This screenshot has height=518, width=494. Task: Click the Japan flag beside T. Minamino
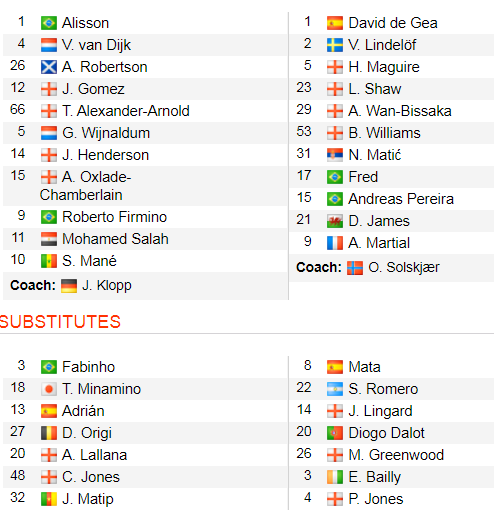49,389
